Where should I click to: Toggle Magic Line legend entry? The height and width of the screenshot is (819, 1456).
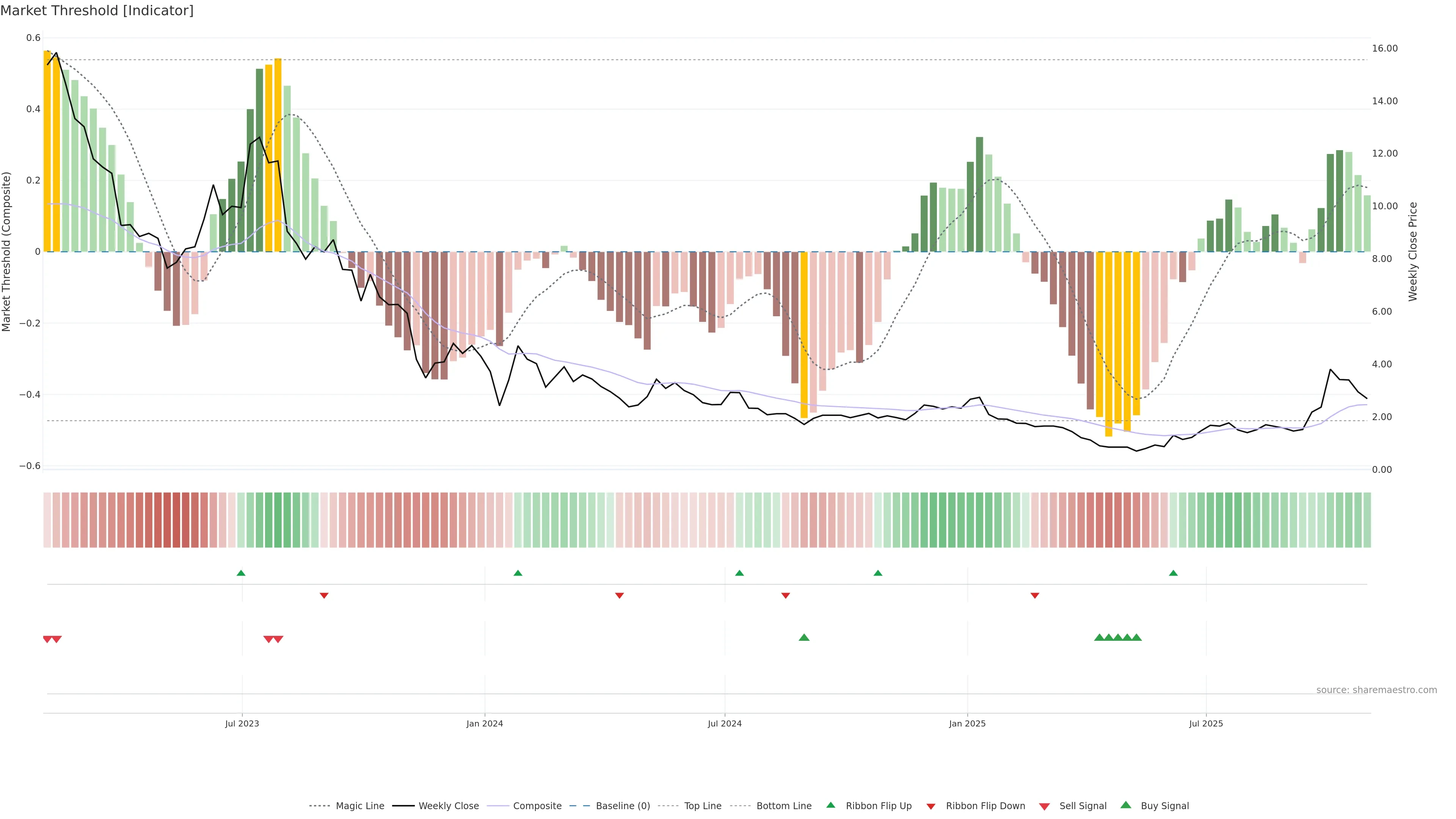[x=359, y=806]
